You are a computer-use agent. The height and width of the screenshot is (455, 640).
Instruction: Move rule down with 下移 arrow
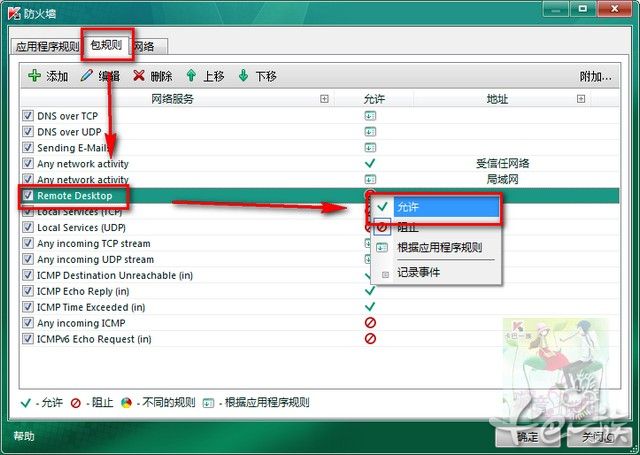click(243, 76)
